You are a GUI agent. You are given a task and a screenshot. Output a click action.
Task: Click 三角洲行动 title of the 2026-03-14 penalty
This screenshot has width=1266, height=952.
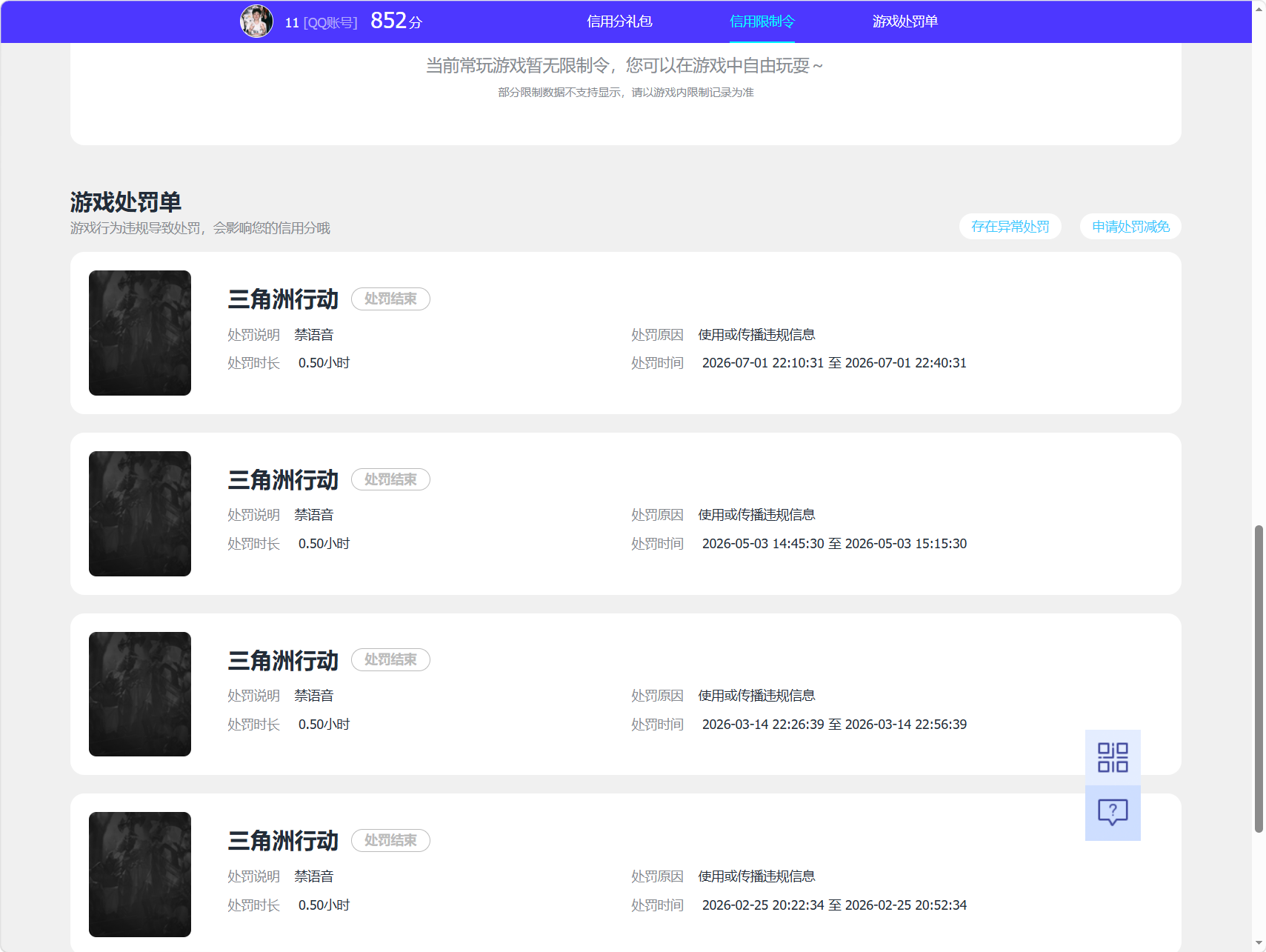(283, 661)
